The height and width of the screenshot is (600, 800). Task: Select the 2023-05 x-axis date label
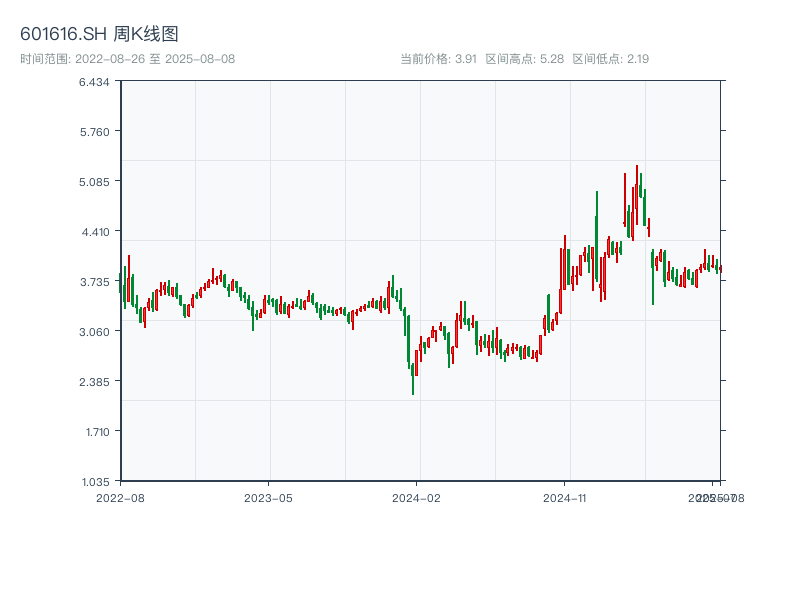(268, 497)
